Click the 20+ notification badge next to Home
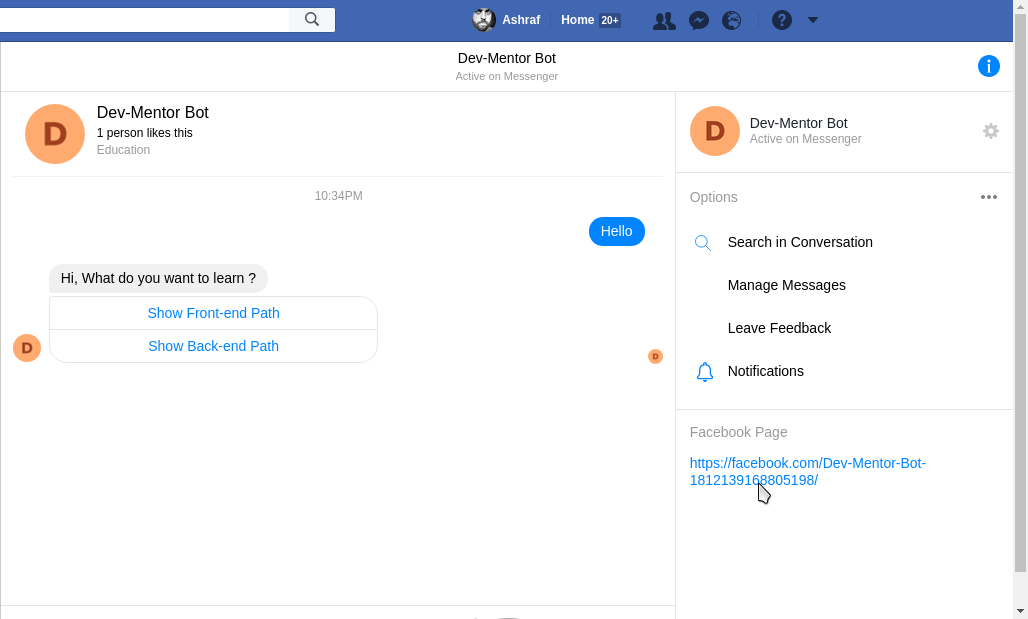 coord(610,20)
